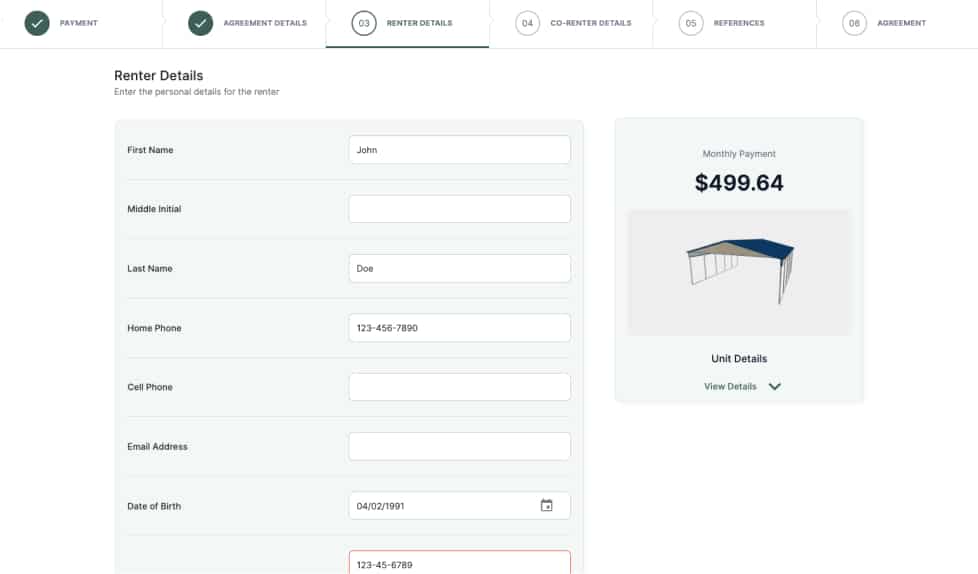Select the step 03 circle icon
Screen dimensions: 978x574
click(x=364, y=23)
